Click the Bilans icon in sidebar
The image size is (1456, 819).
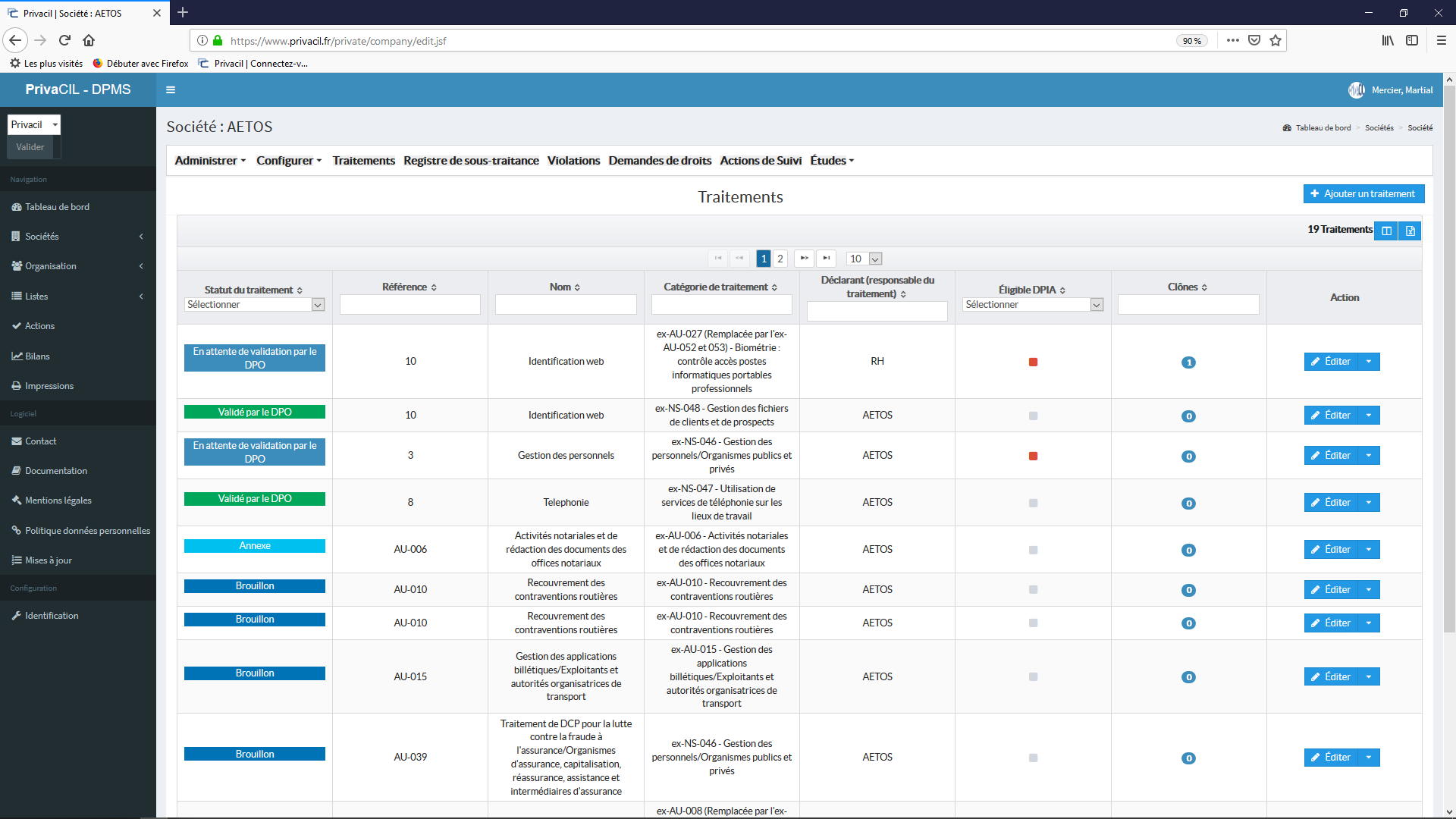pos(17,355)
